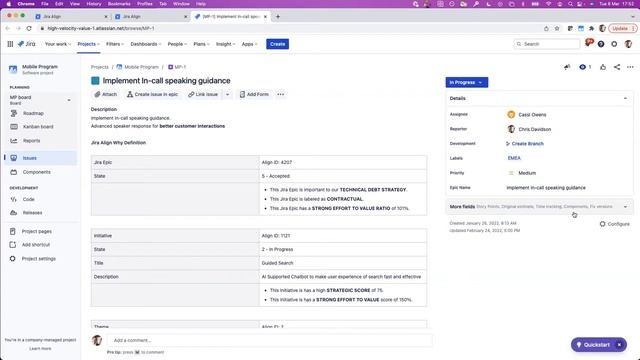Viewport: 640px width, 360px height.
Task: Click the Jira logo
Action: point(27,44)
